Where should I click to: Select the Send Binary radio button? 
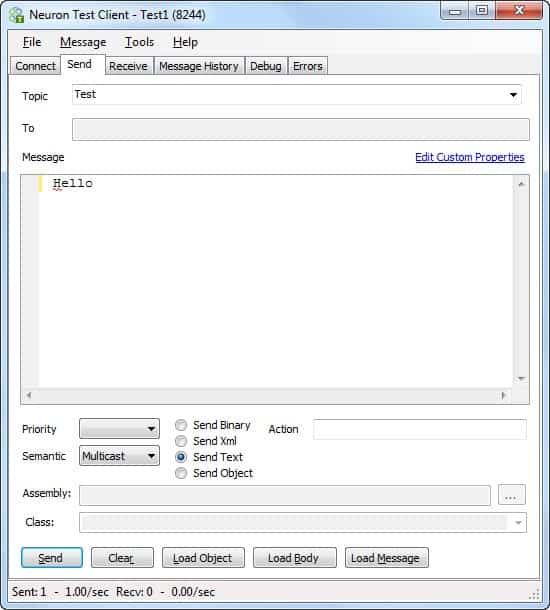point(181,425)
